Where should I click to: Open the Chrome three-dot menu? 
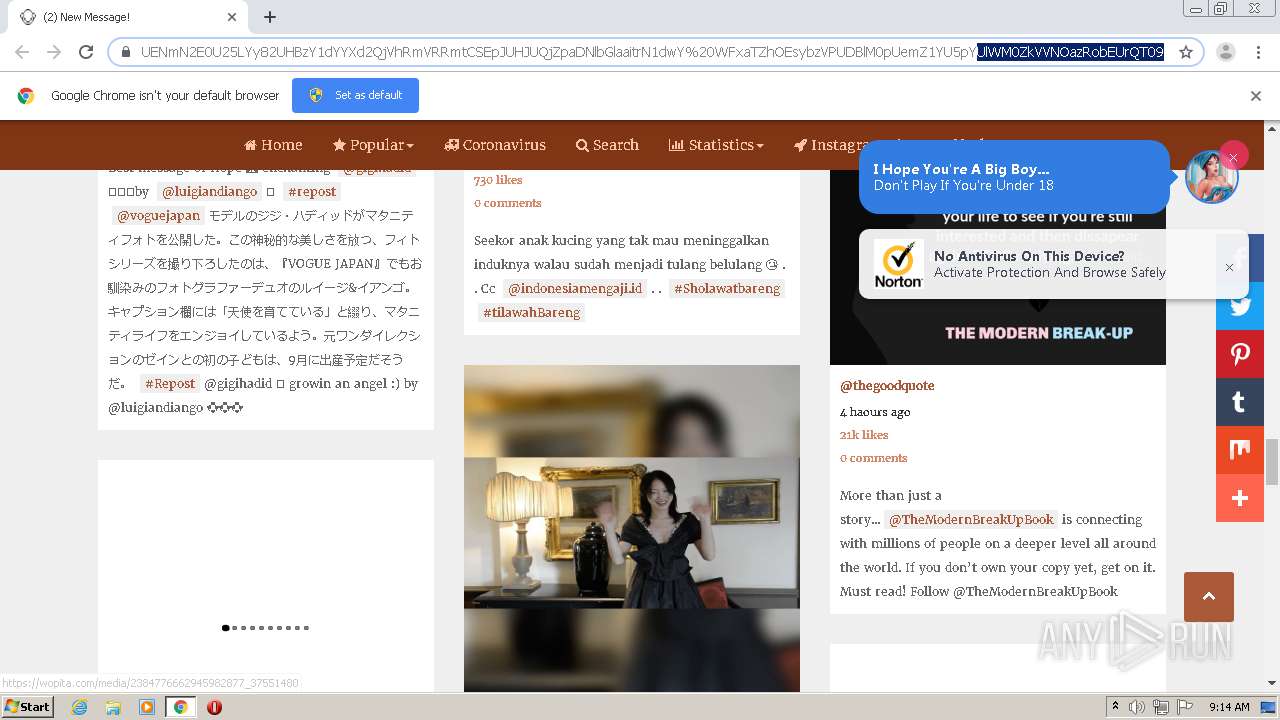(x=1257, y=52)
